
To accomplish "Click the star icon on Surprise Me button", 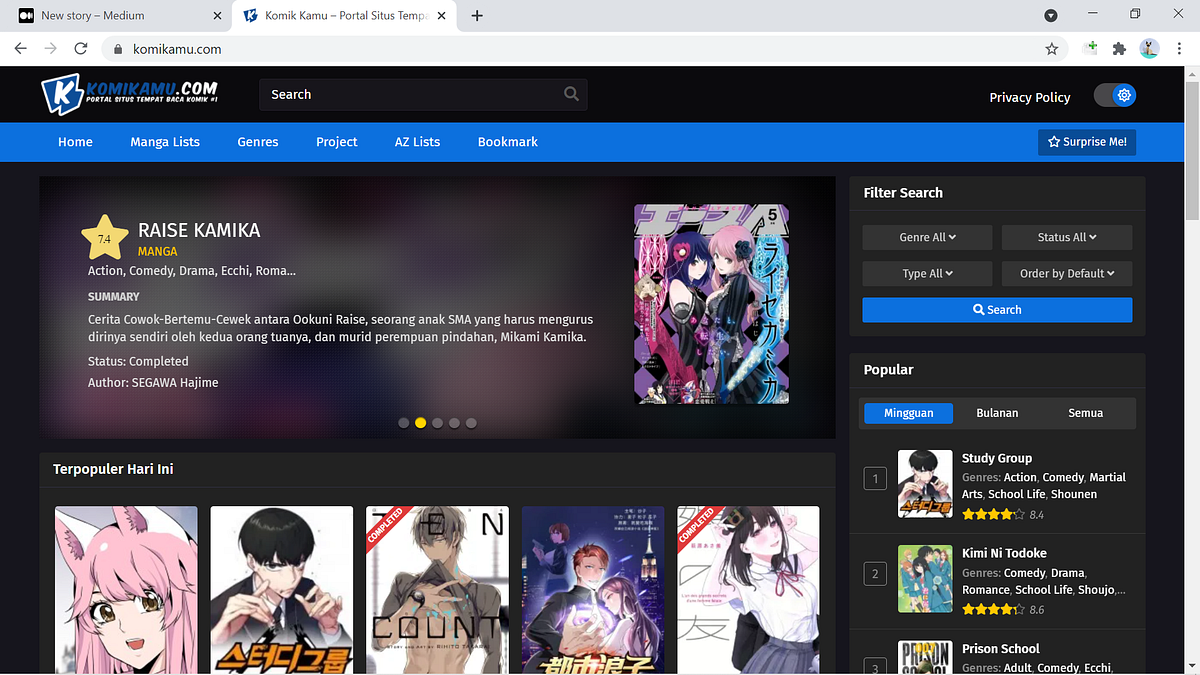I will tap(1055, 142).
